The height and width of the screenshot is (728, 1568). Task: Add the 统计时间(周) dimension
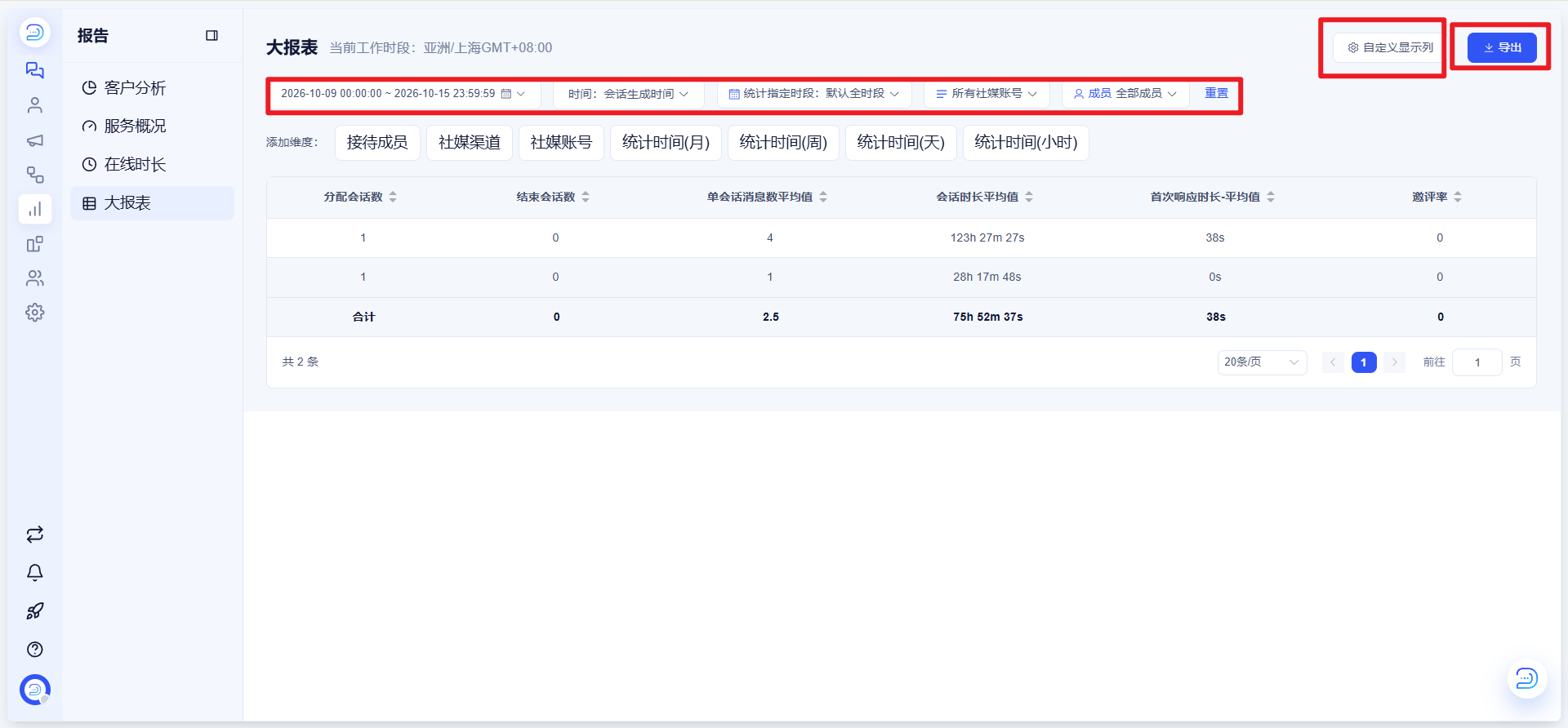(783, 143)
